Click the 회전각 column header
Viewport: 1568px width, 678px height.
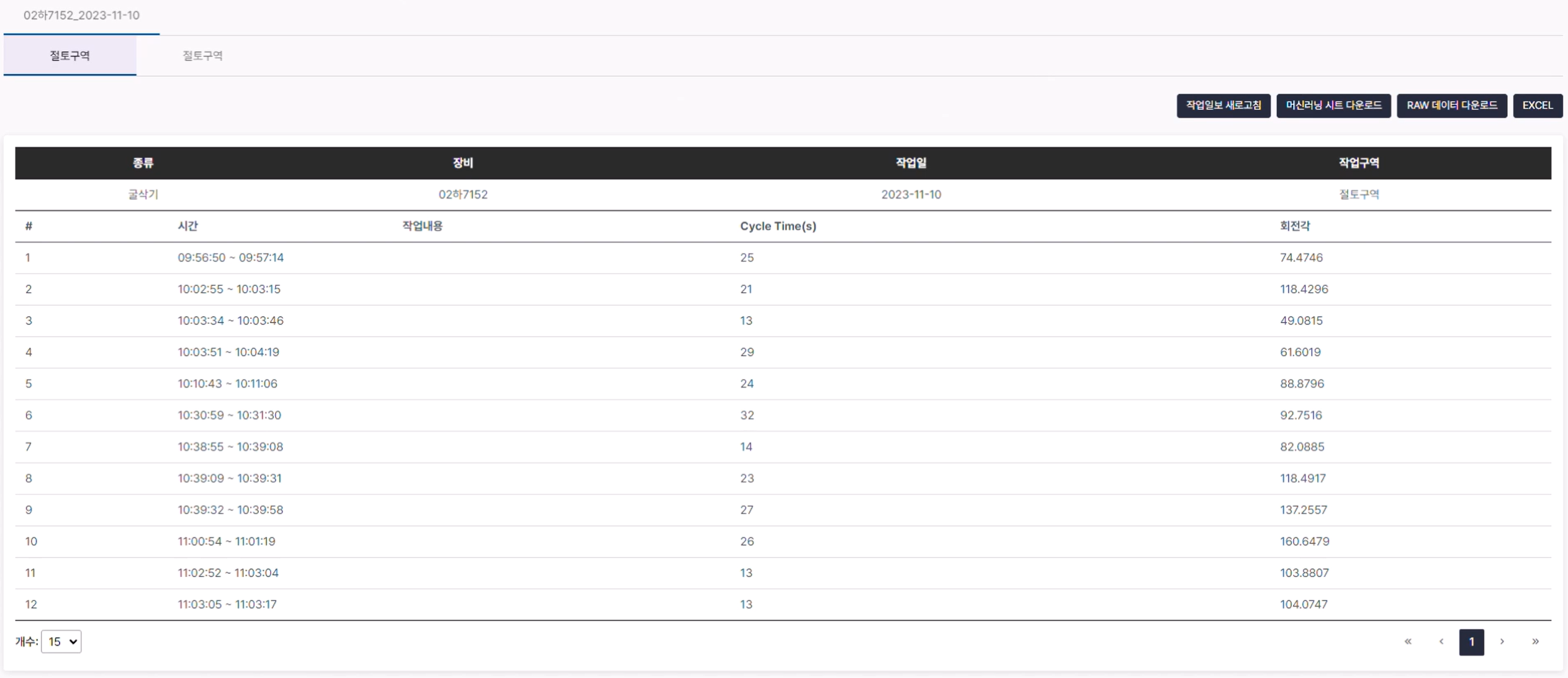click(1294, 226)
